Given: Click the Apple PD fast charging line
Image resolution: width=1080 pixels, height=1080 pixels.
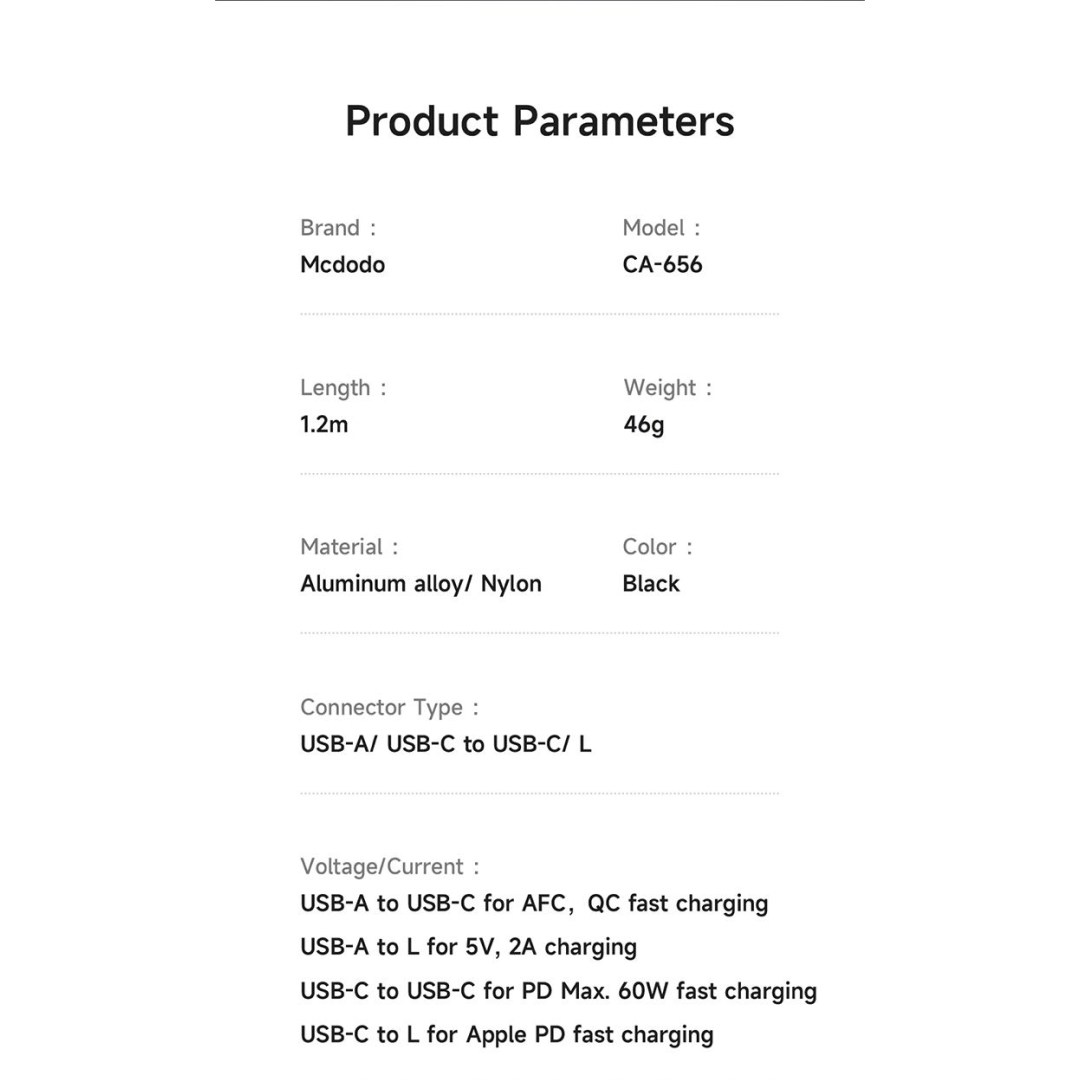Looking at the screenshot, I should tap(507, 1035).
